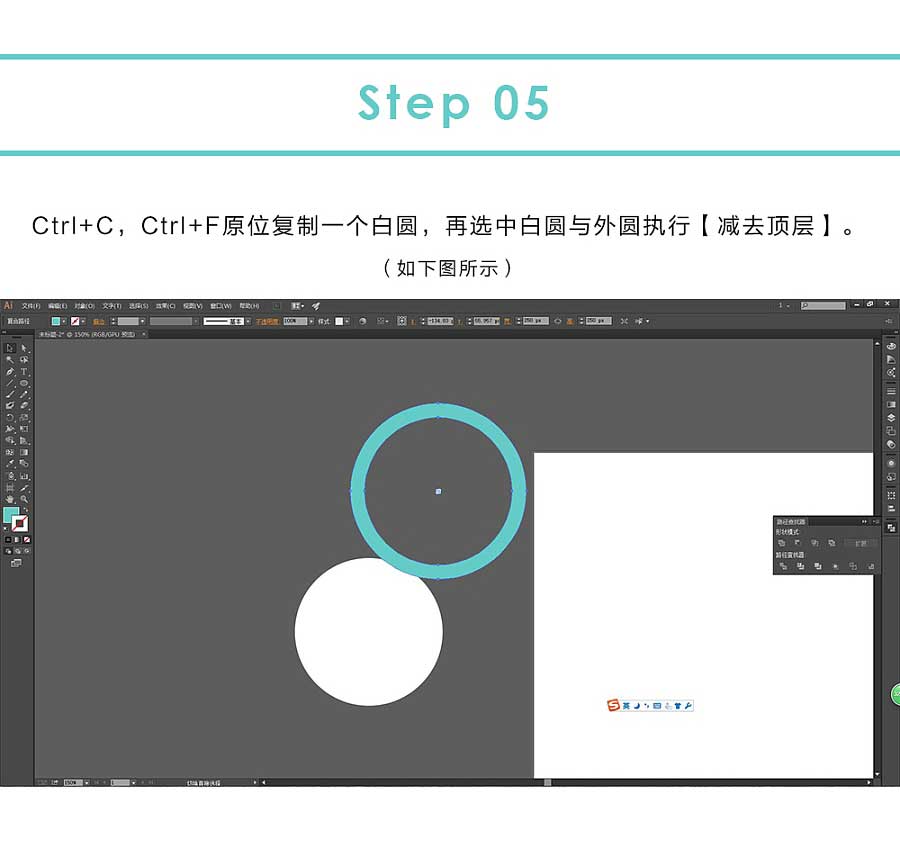
Task: Open the 文字(T) menu
Action: [x=112, y=306]
